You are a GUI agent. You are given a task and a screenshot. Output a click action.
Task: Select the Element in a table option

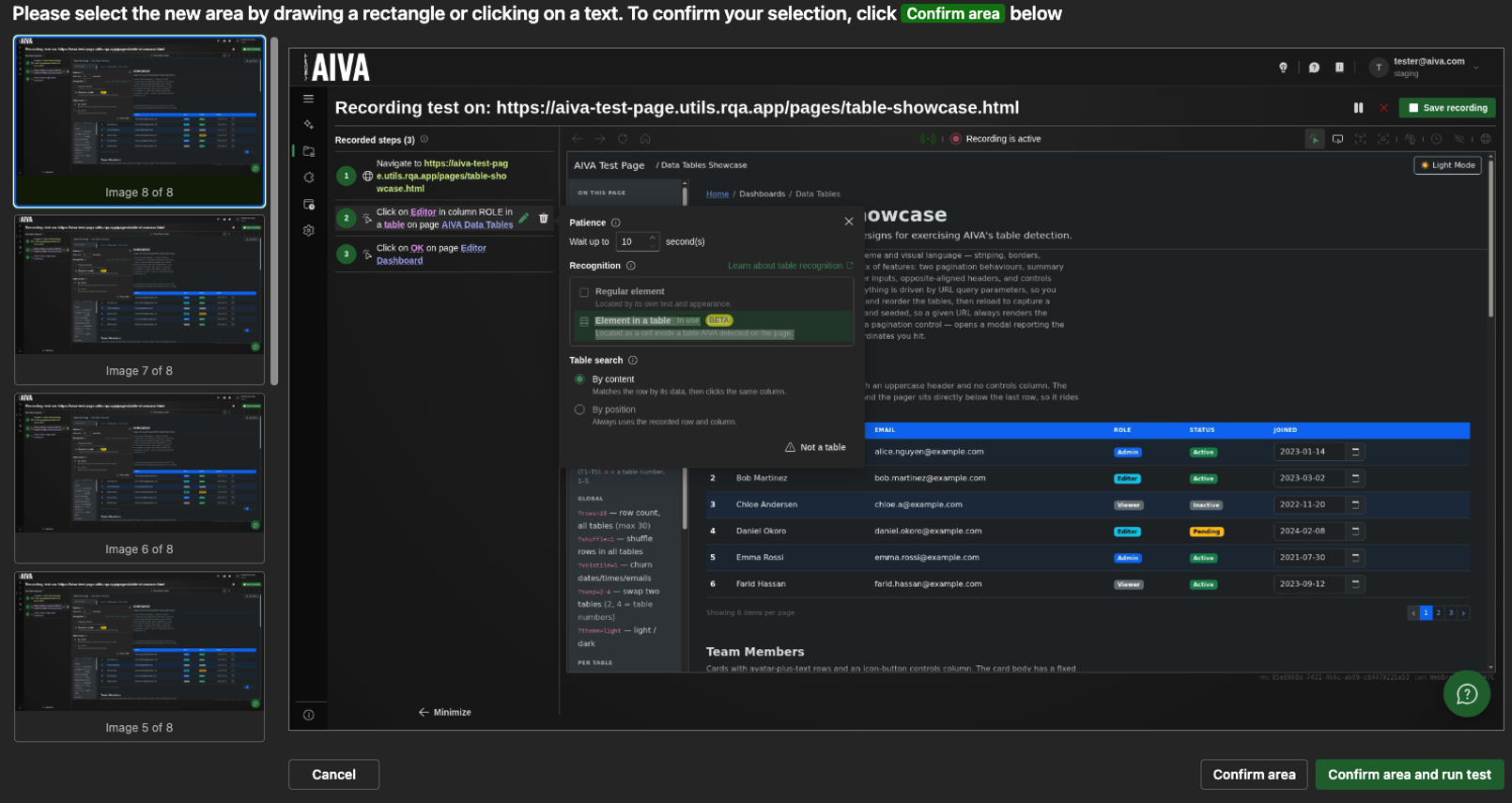(714, 327)
